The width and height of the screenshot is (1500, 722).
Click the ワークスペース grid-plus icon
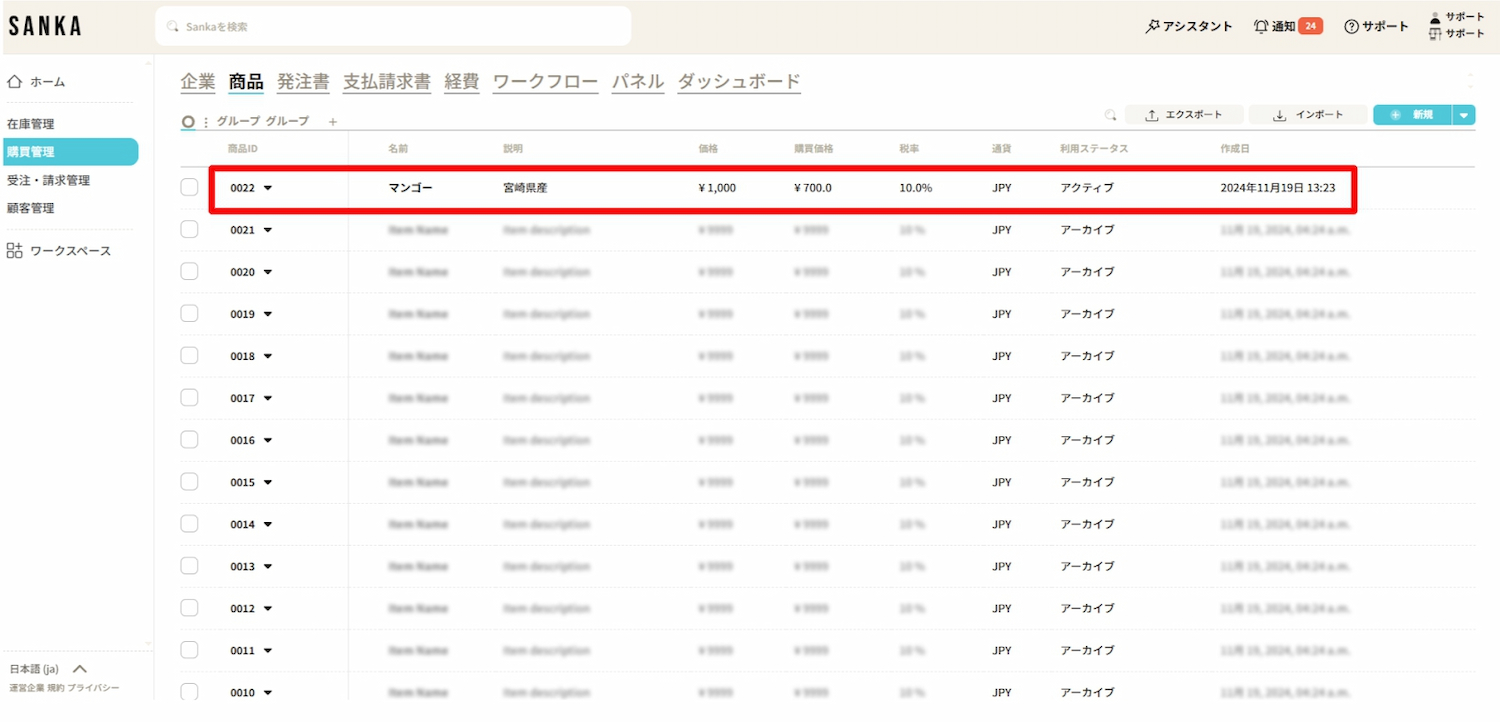coord(15,251)
